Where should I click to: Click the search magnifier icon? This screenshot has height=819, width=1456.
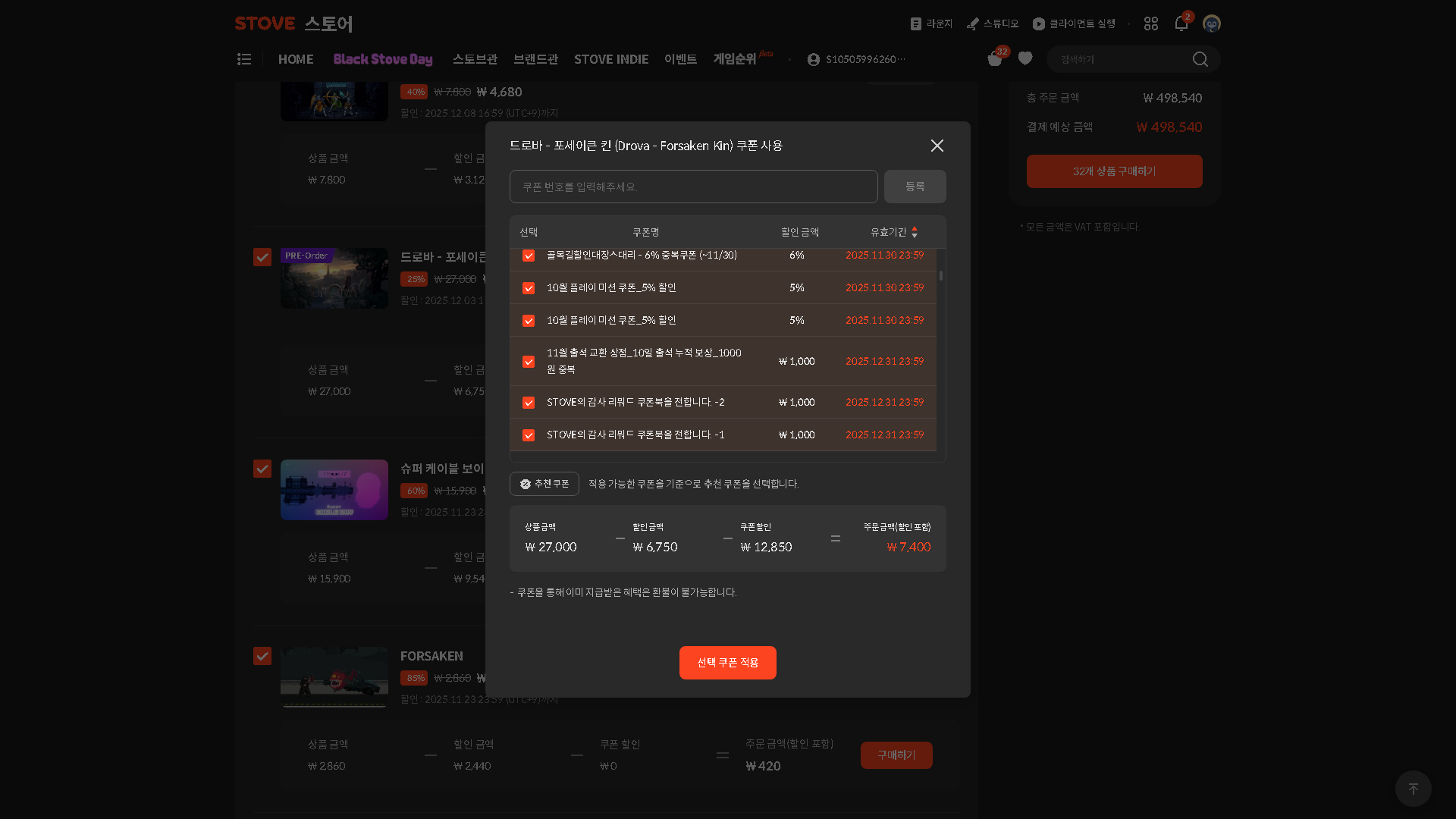click(x=1200, y=59)
